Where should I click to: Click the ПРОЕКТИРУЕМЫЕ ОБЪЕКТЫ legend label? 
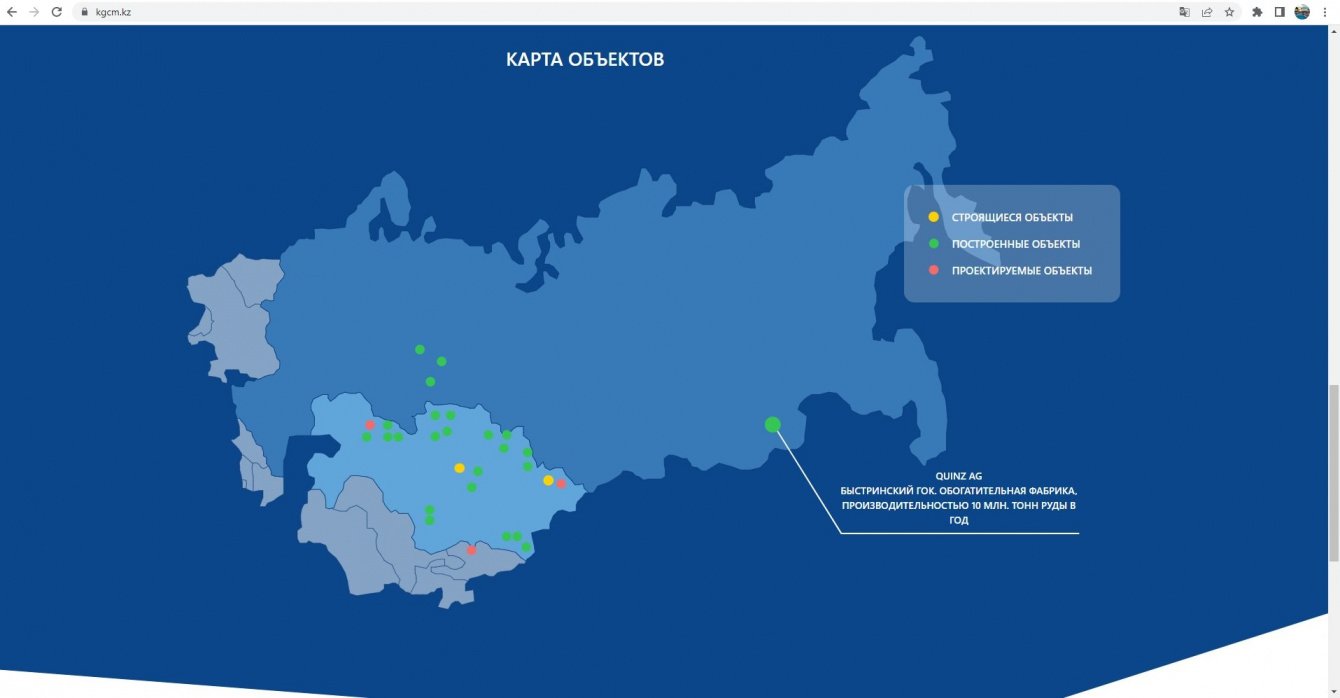(x=1022, y=270)
